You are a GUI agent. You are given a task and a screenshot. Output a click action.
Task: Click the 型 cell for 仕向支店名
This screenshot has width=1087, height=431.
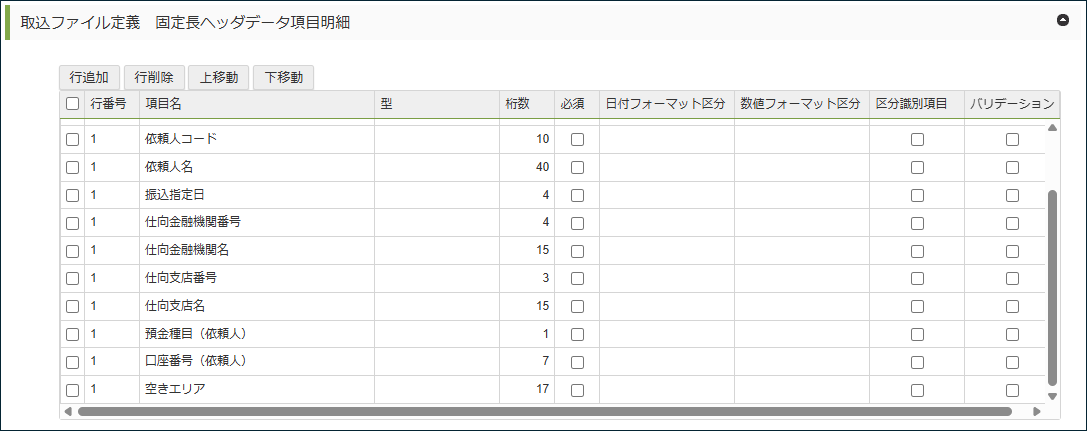click(436, 305)
